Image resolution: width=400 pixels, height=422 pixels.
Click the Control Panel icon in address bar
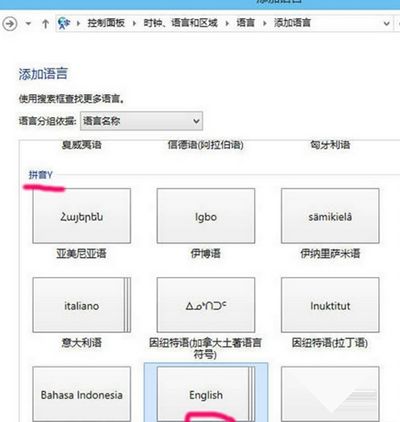click(x=64, y=23)
